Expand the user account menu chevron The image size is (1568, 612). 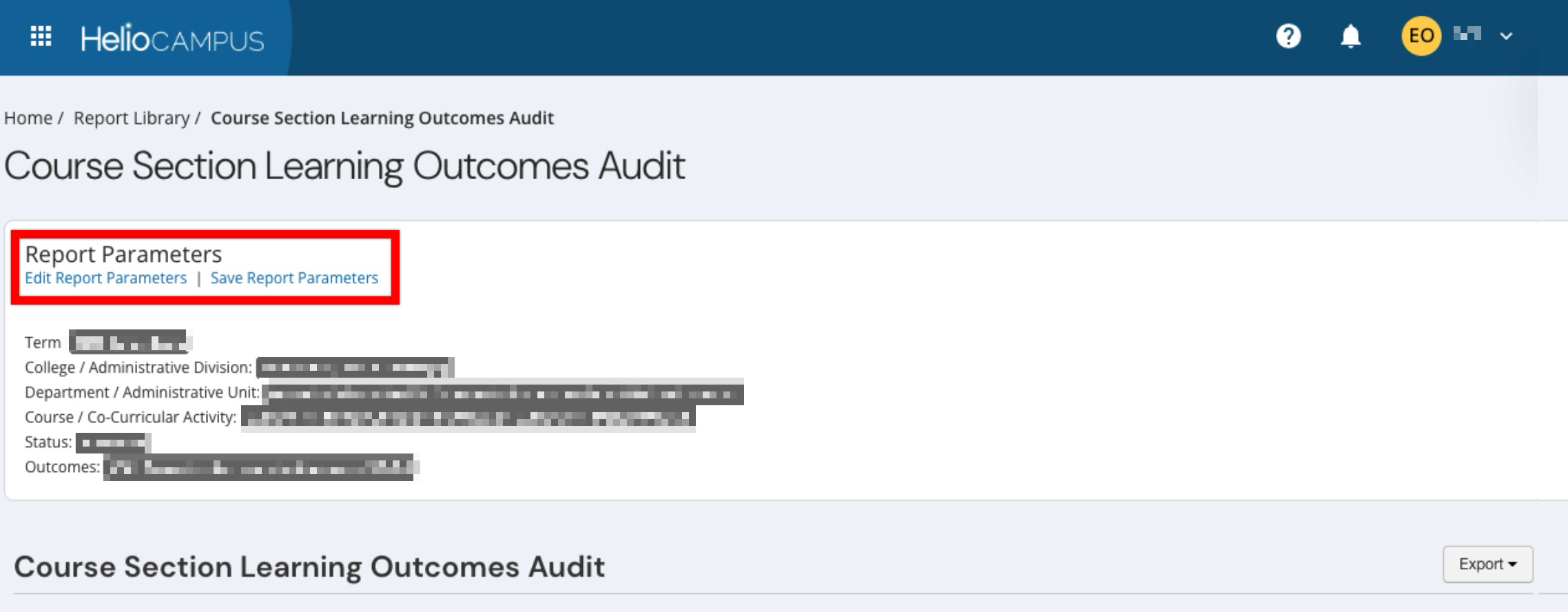pos(1506,36)
